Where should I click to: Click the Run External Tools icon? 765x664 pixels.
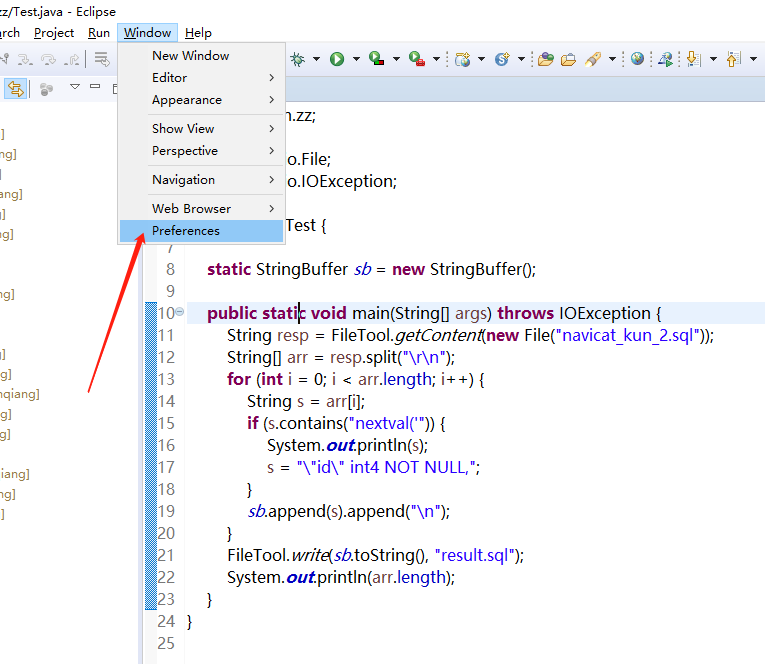[x=417, y=59]
